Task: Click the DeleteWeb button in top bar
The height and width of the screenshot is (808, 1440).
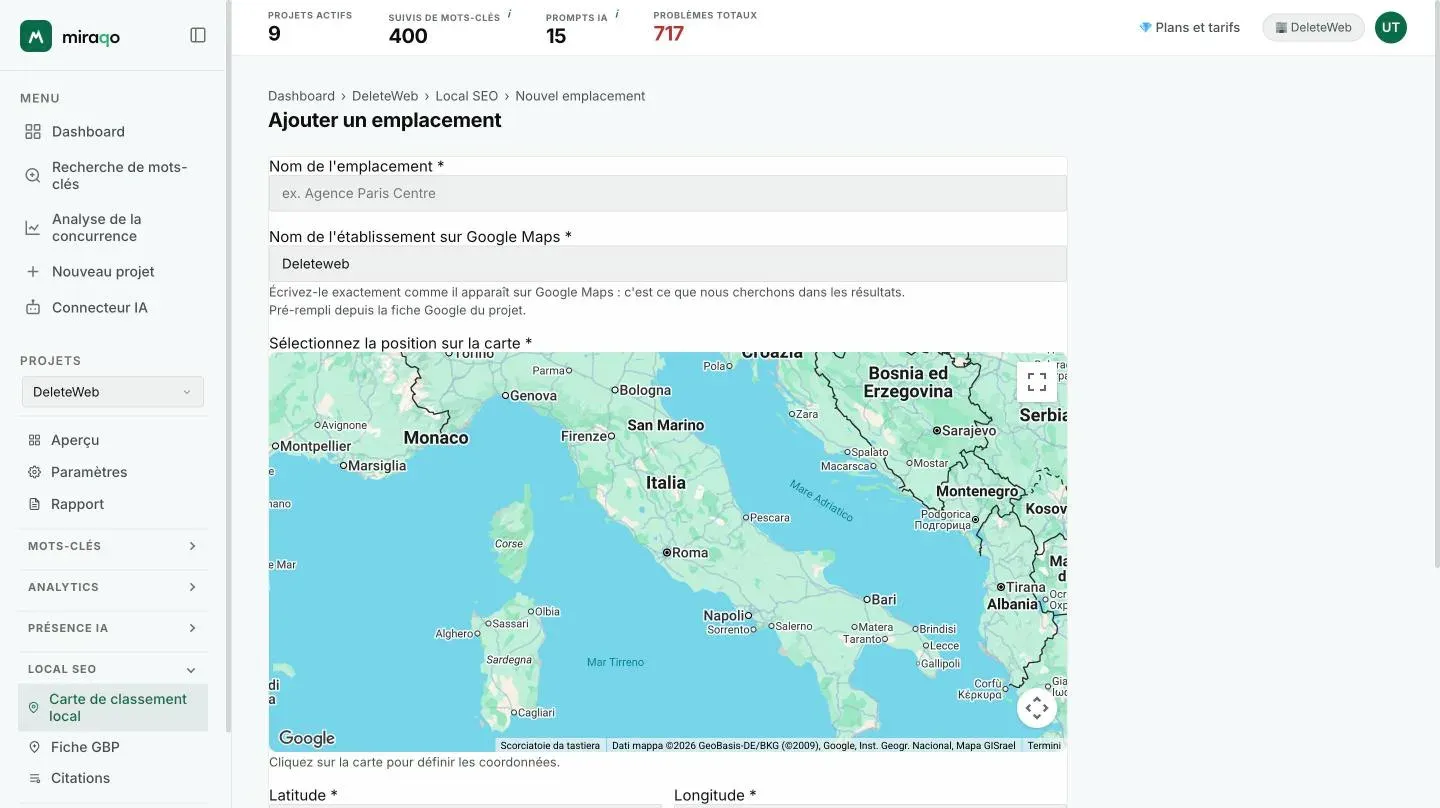Action: [1313, 28]
